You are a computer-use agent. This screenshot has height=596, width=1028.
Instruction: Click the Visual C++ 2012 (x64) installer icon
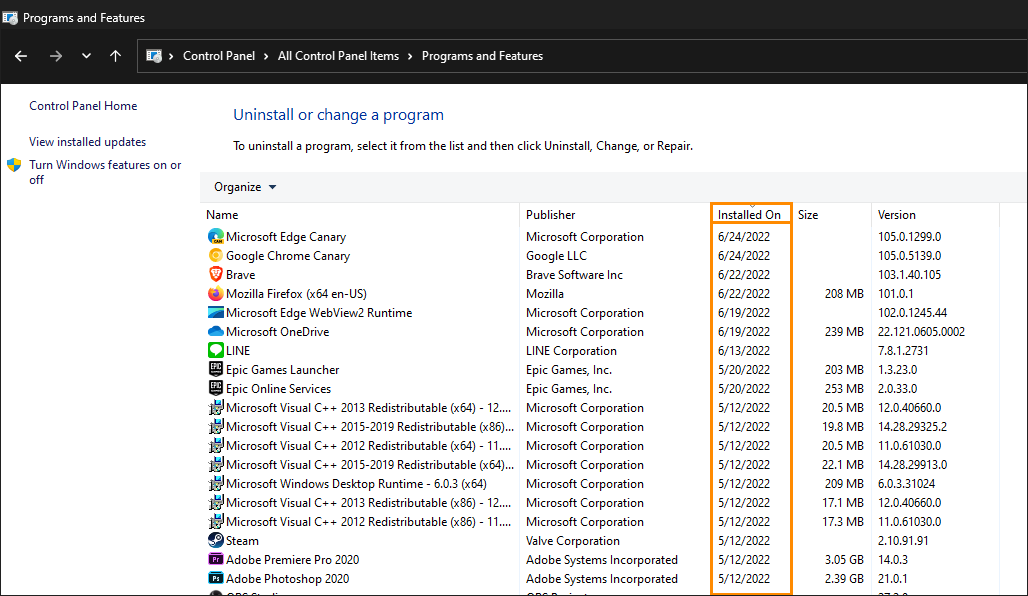[x=216, y=446]
